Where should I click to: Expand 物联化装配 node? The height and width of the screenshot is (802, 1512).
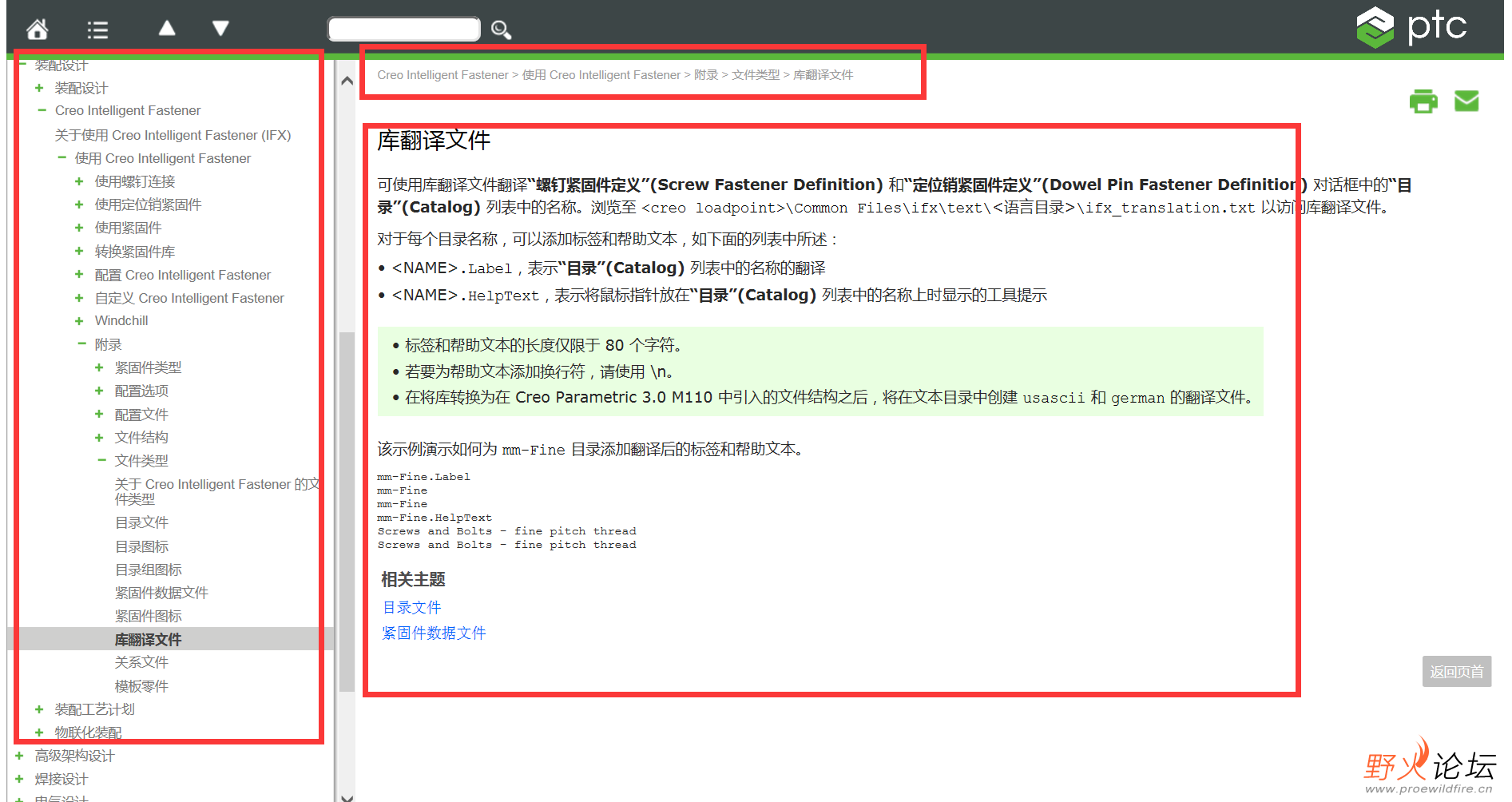click(x=39, y=733)
